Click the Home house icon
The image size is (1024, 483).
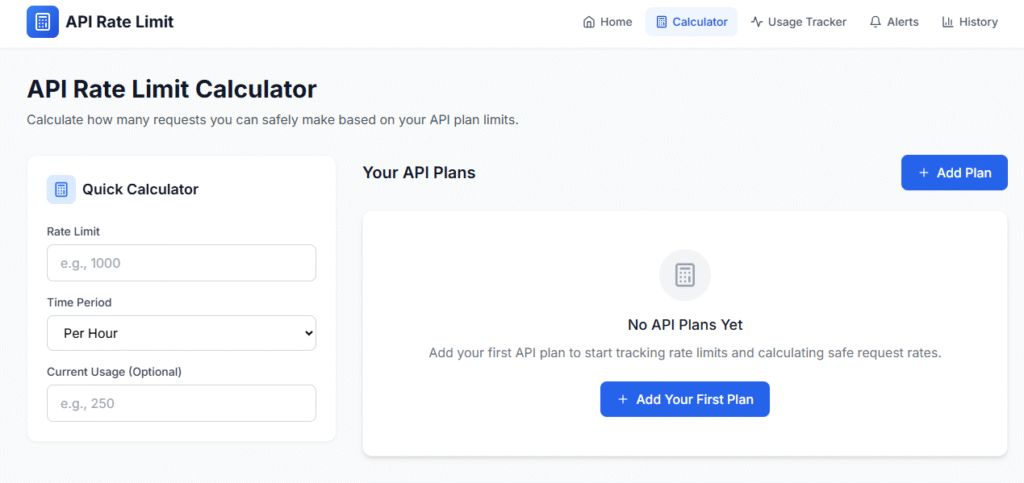tap(589, 22)
